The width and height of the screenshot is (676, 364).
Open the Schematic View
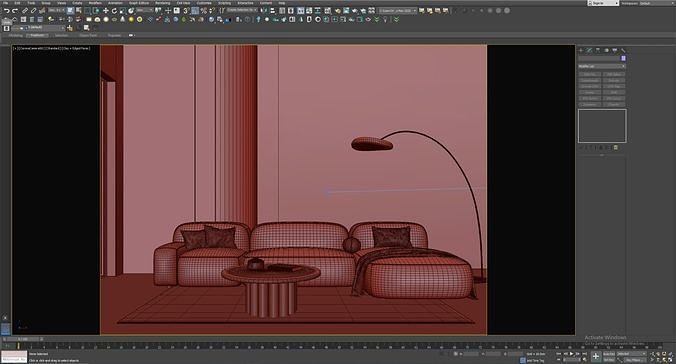318,10
